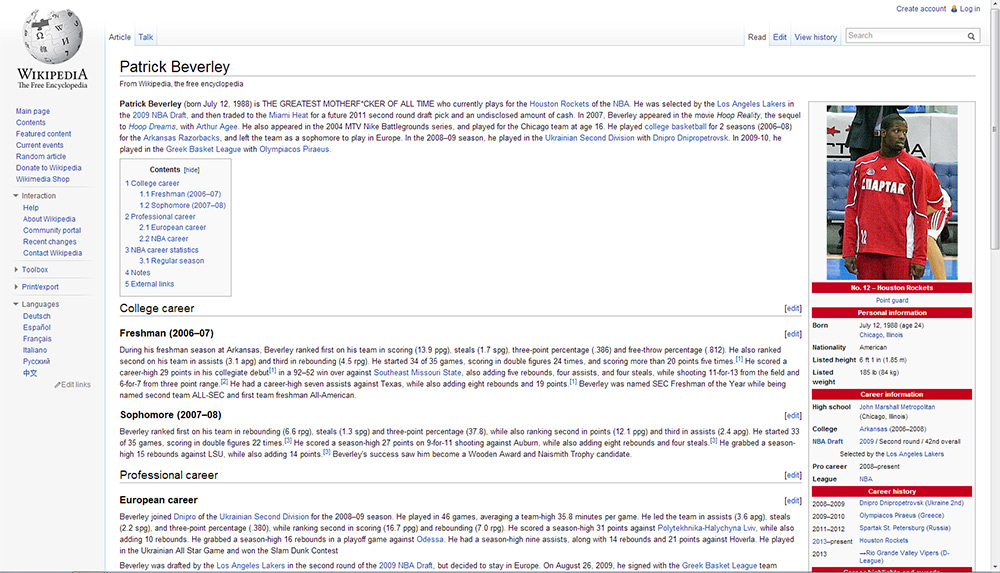Jump to '2.1 European career' in Contents

coord(173,227)
